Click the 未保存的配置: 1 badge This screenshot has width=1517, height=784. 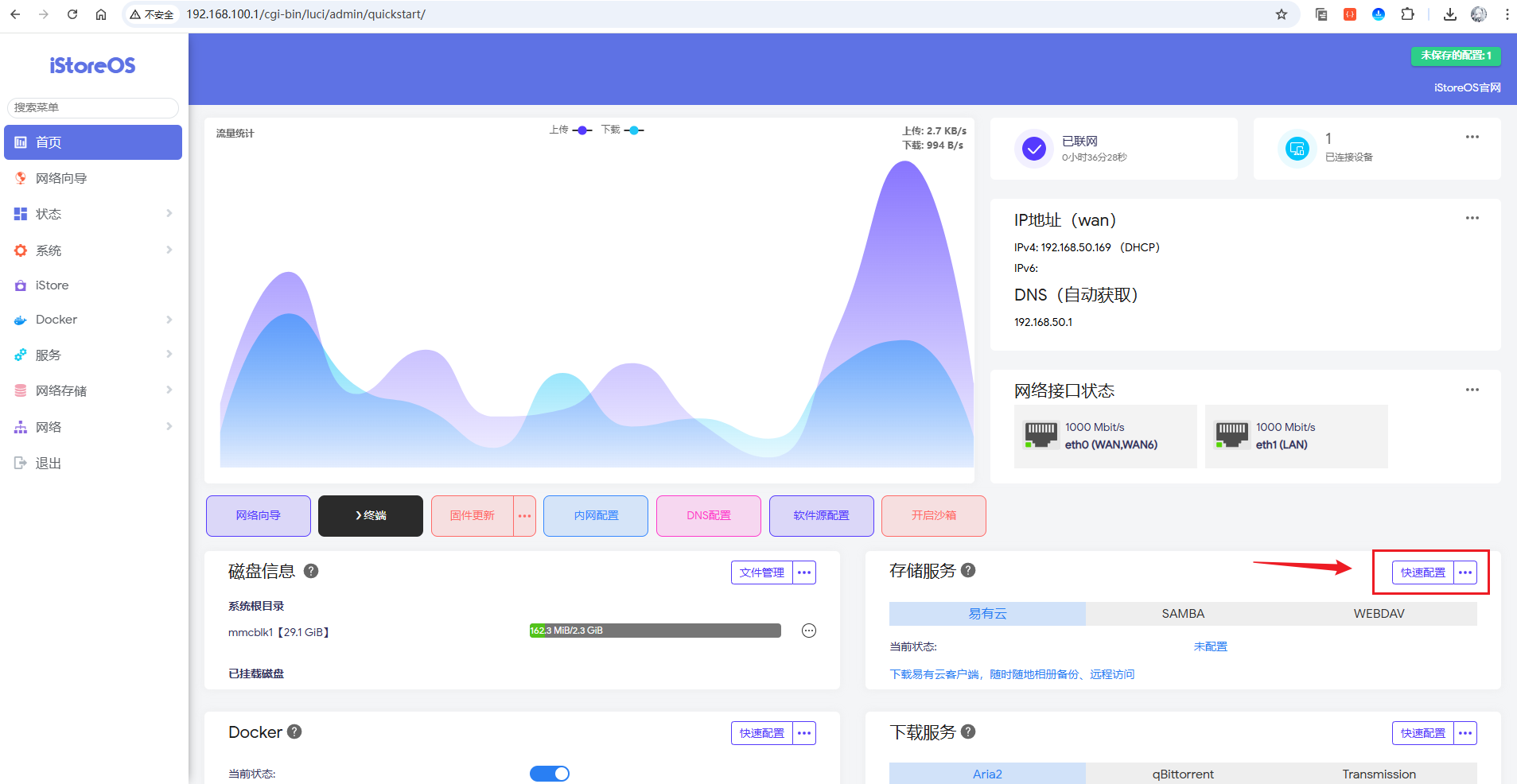tap(1456, 56)
